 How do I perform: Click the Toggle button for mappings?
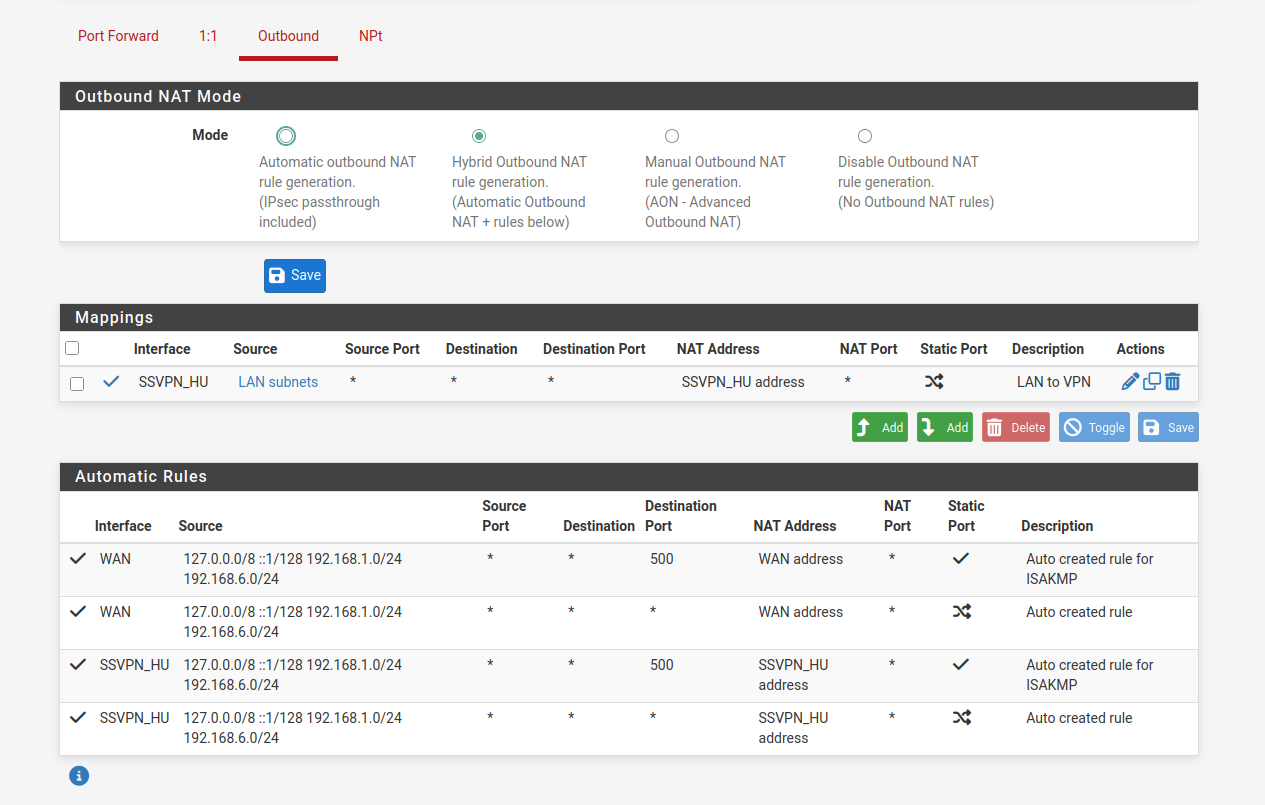click(1094, 427)
